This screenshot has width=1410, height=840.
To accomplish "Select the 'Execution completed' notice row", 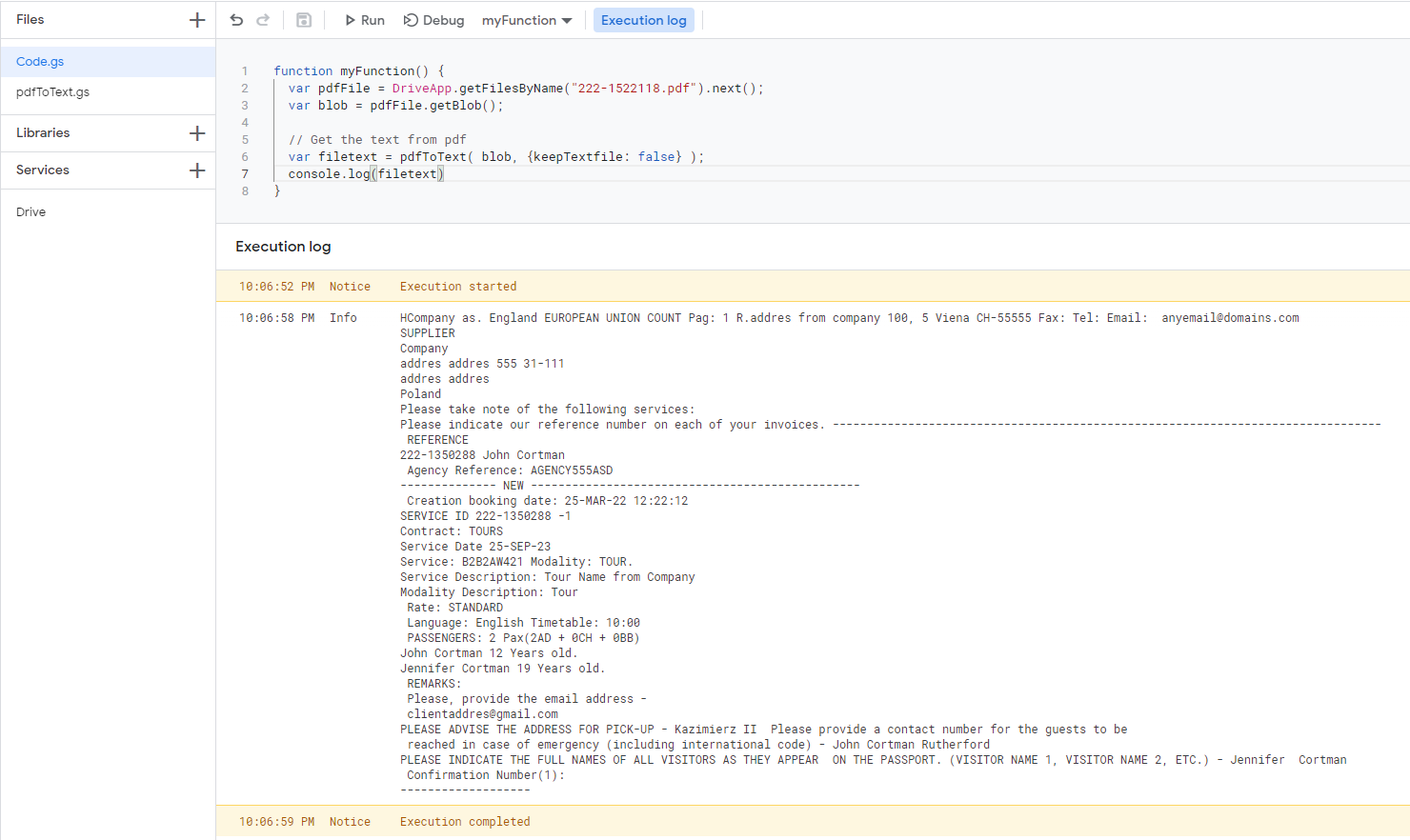I will click(813, 822).
